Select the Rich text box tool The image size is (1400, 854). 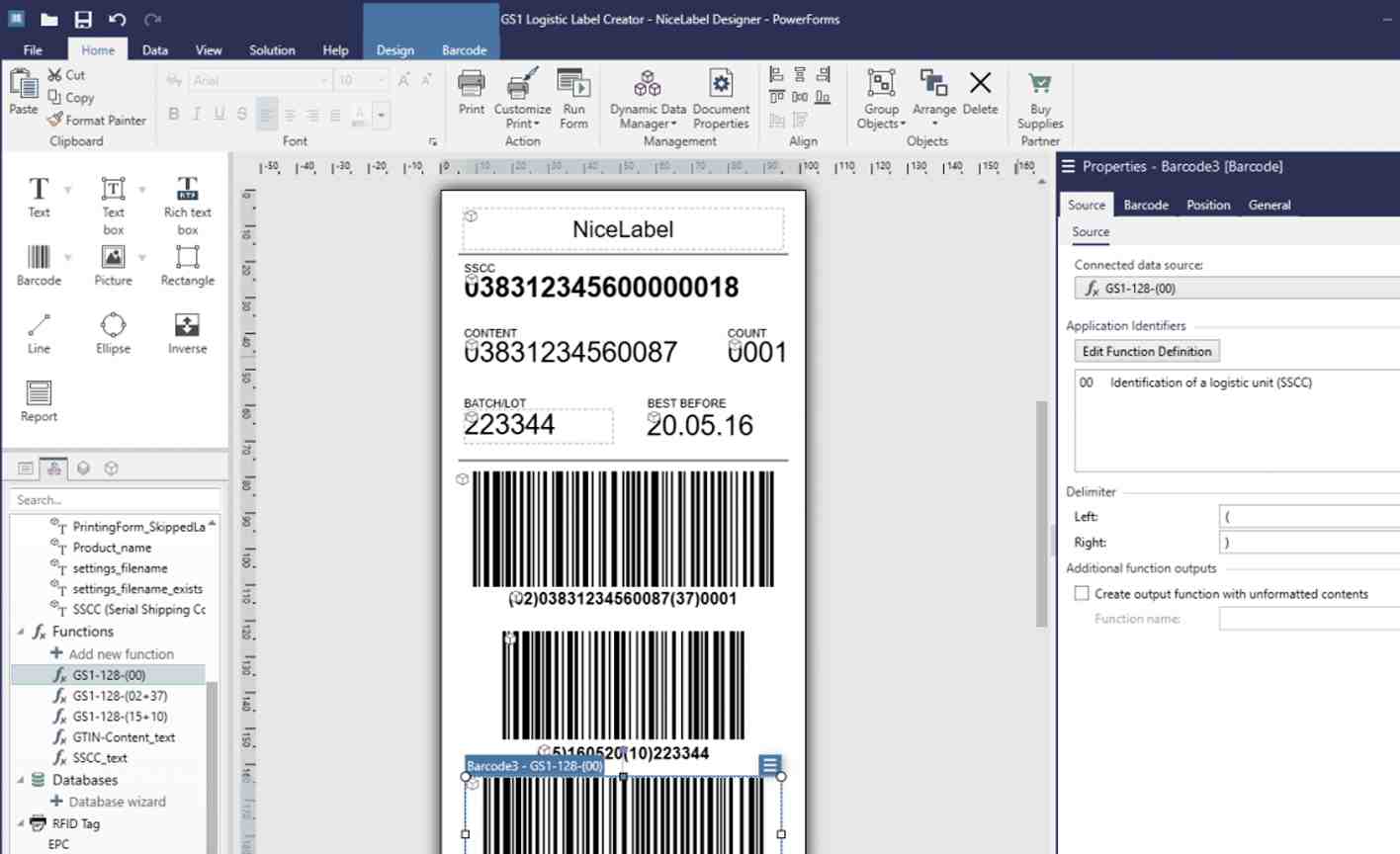[188, 206]
